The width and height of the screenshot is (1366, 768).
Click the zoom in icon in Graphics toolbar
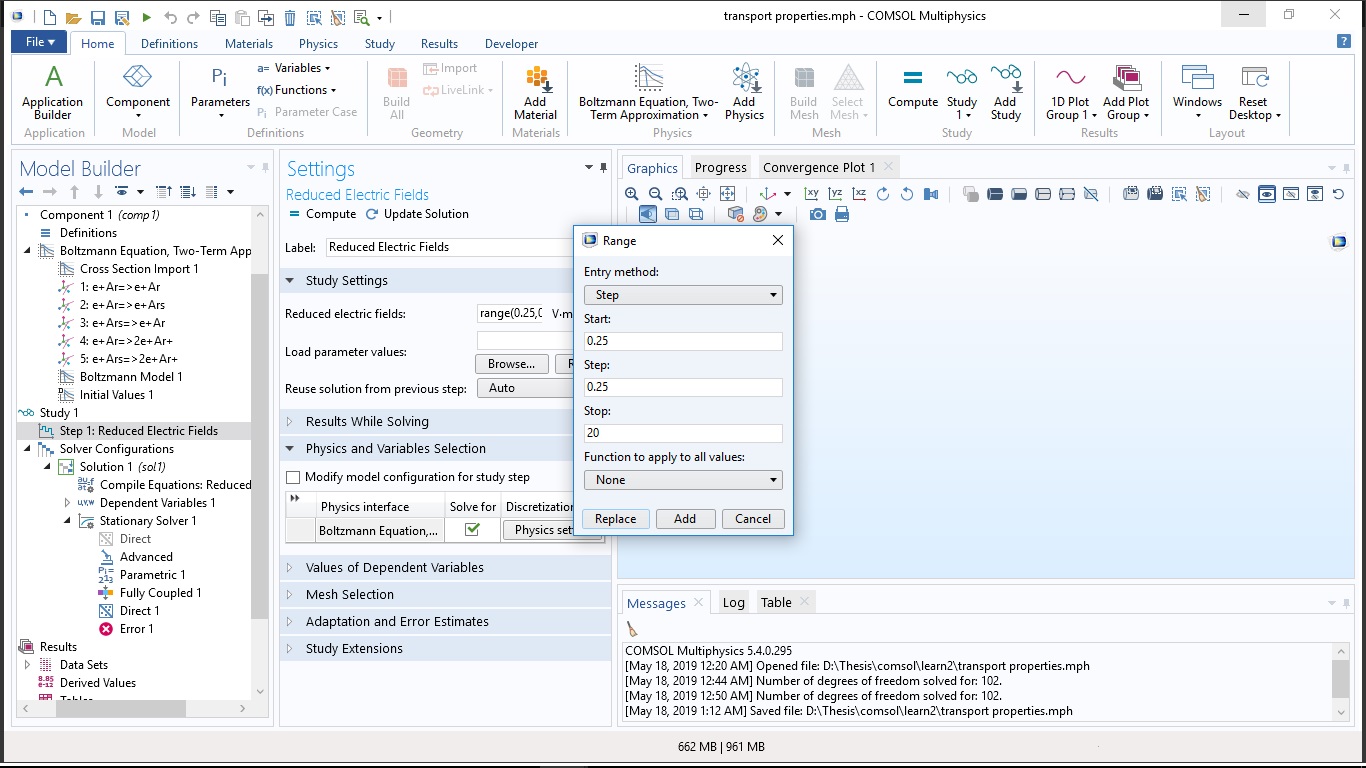pyautogui.click(x=632, y=194)
